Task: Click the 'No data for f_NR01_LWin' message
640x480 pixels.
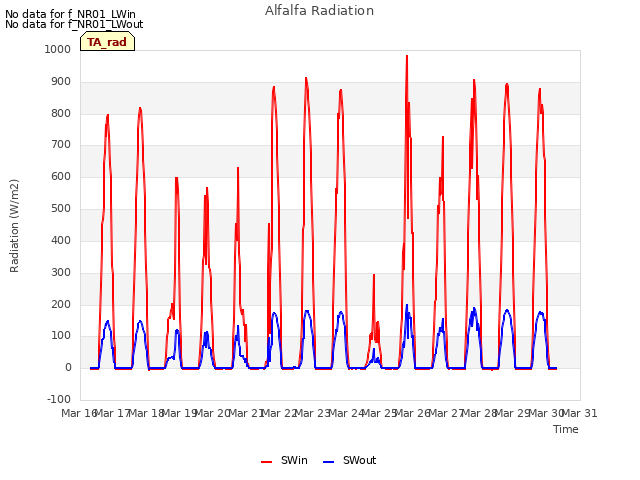Action: 70,14
